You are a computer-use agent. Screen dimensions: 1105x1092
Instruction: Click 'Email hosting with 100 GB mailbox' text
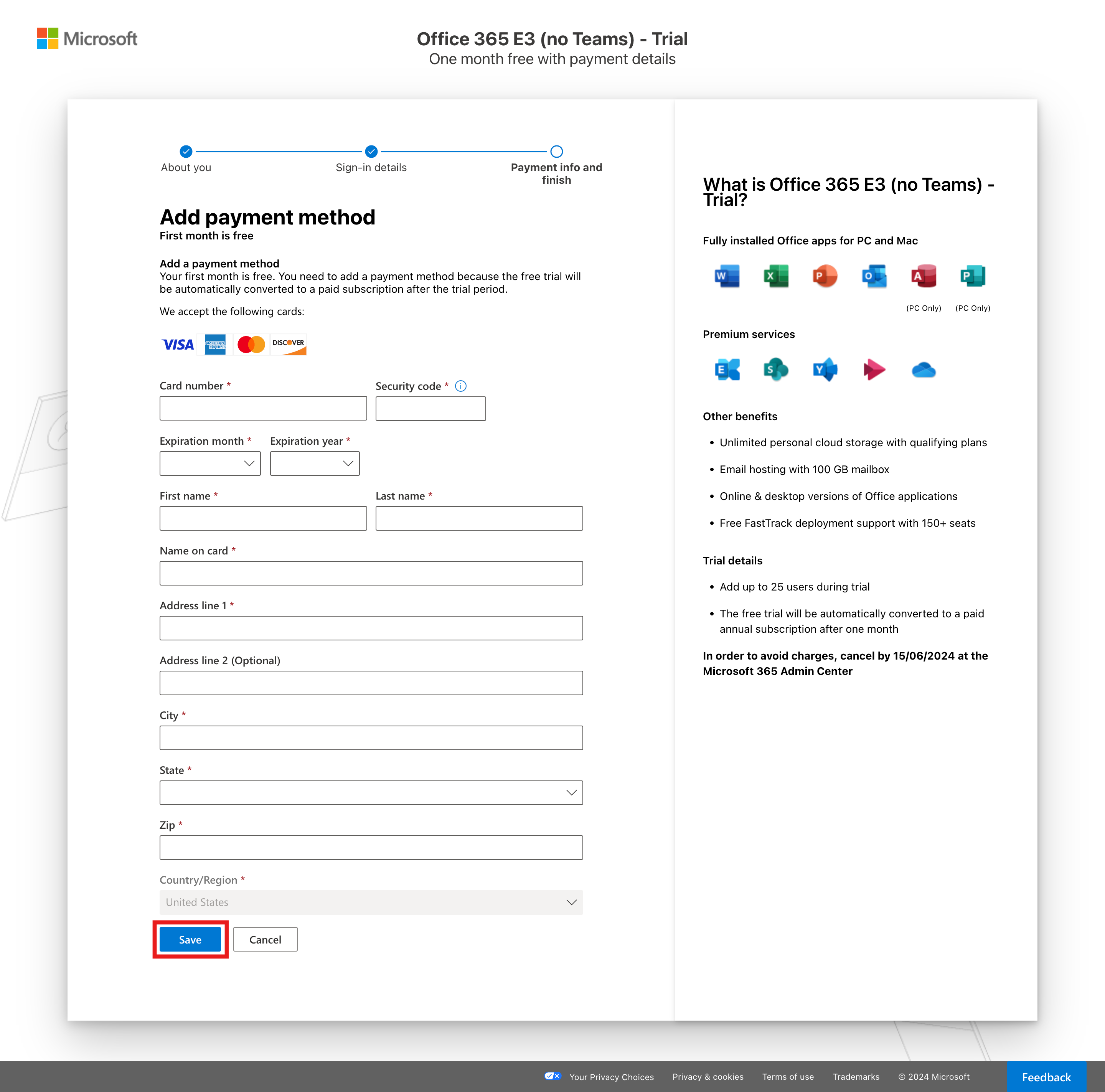point(804,470)
